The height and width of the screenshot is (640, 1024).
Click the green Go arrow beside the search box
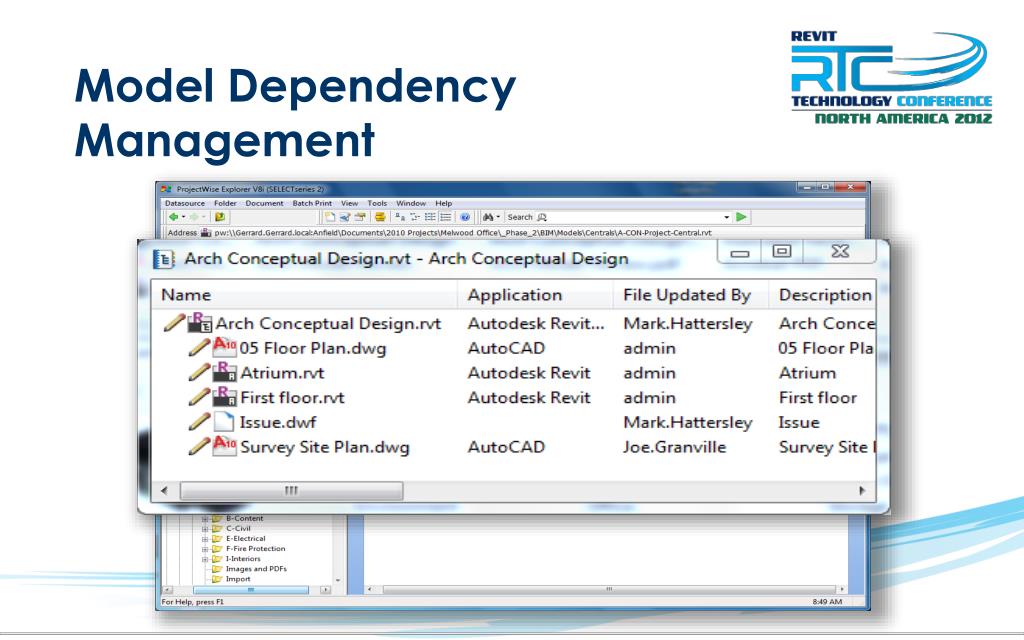741,217
